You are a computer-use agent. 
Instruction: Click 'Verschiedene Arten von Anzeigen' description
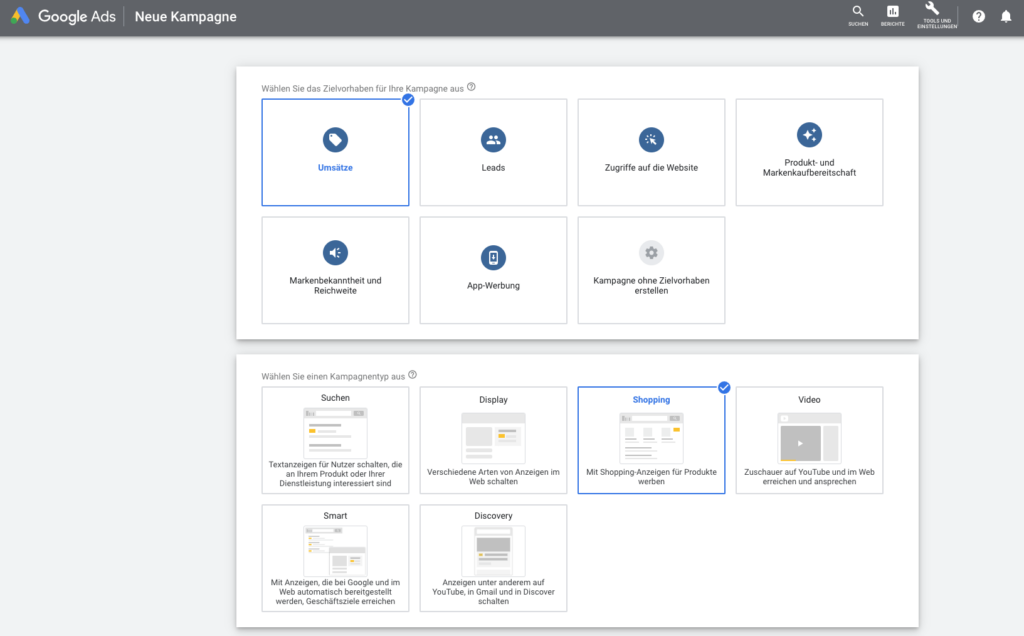point(493,477)
